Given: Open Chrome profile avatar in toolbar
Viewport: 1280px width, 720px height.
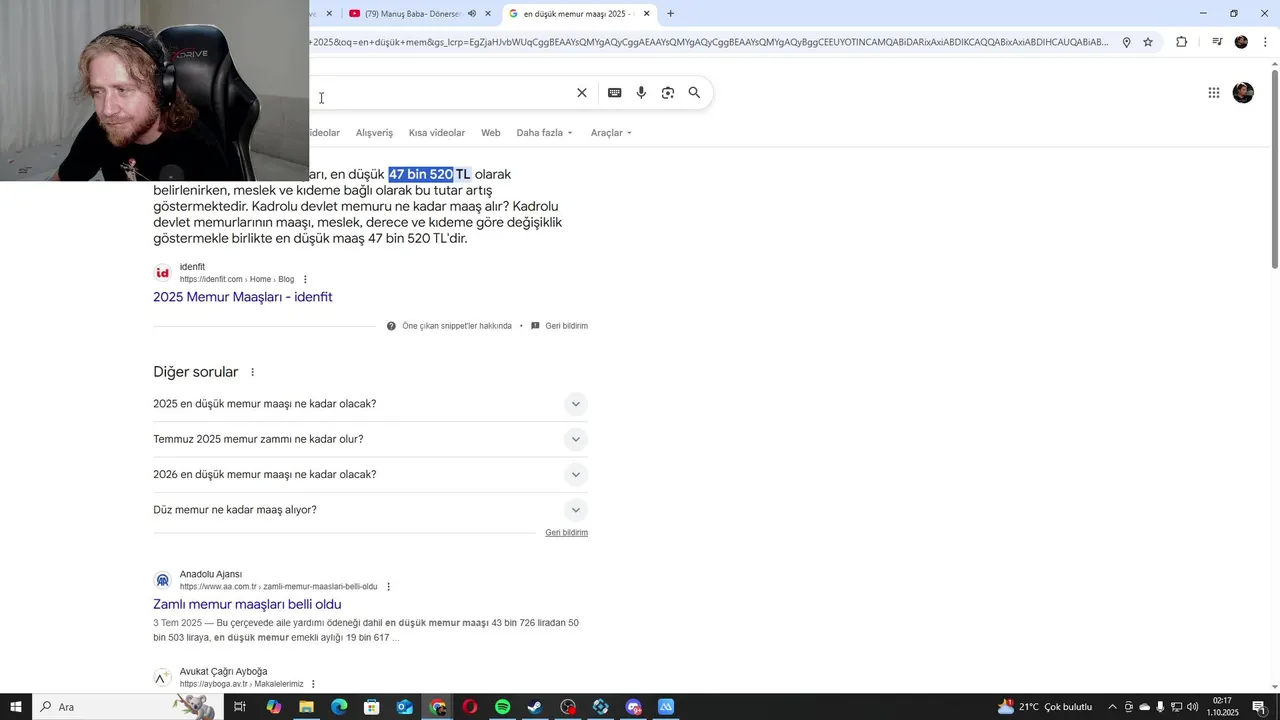Looking at the screenshot, I should [1241, 42].
